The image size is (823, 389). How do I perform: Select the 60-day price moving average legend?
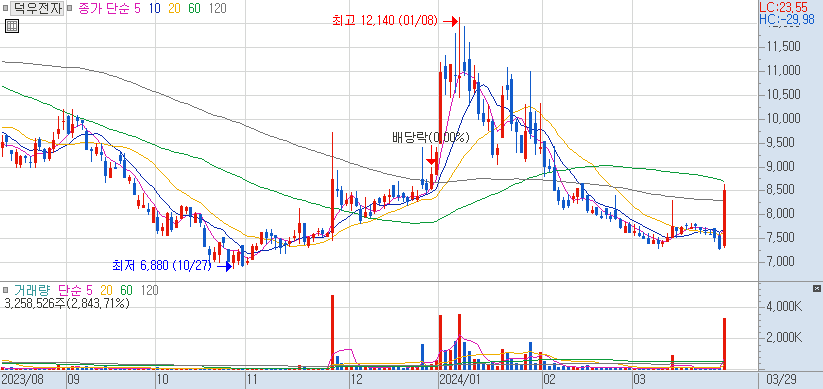point(194,8)
